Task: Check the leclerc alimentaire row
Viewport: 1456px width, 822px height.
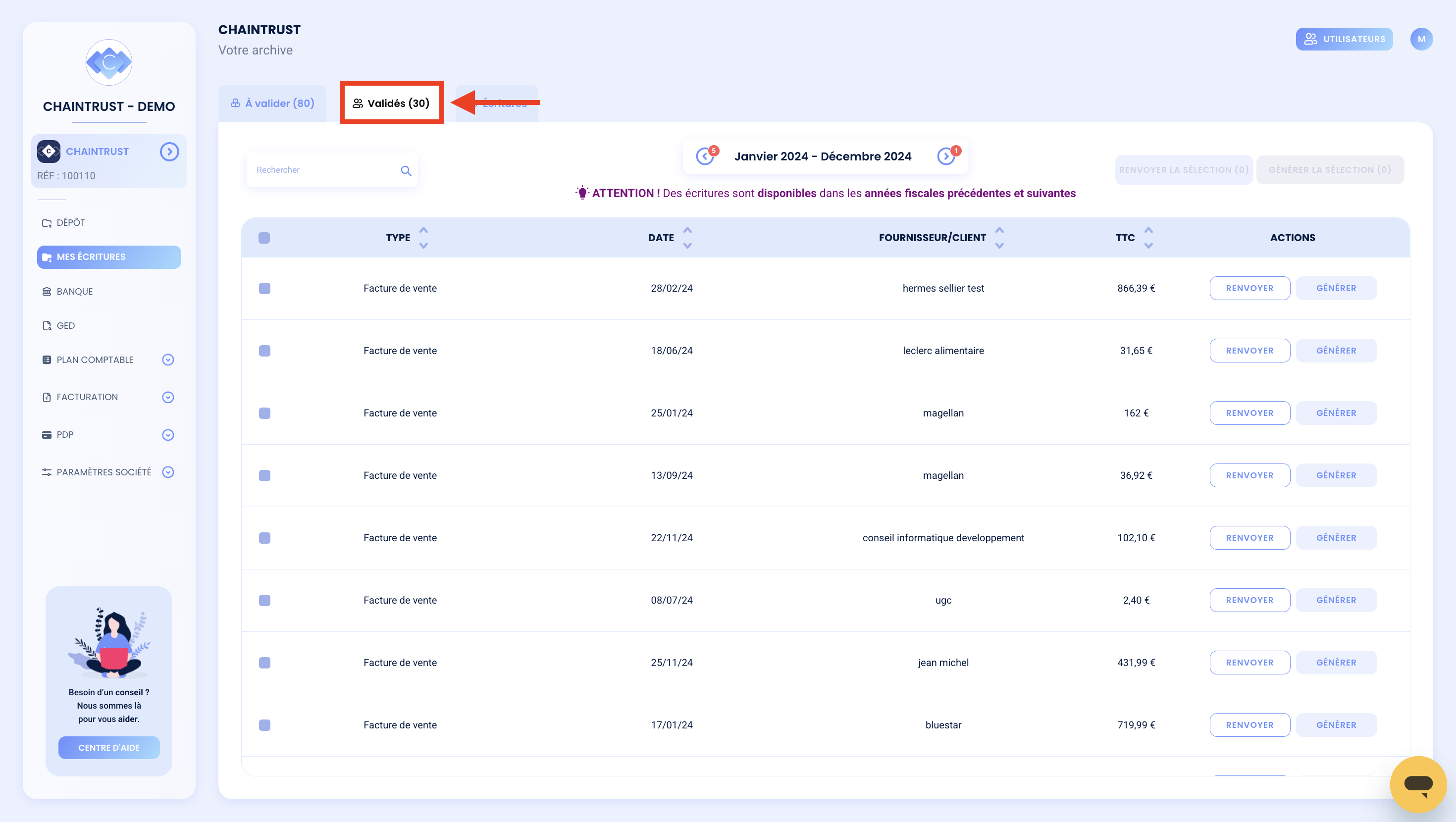Action: 264,351
